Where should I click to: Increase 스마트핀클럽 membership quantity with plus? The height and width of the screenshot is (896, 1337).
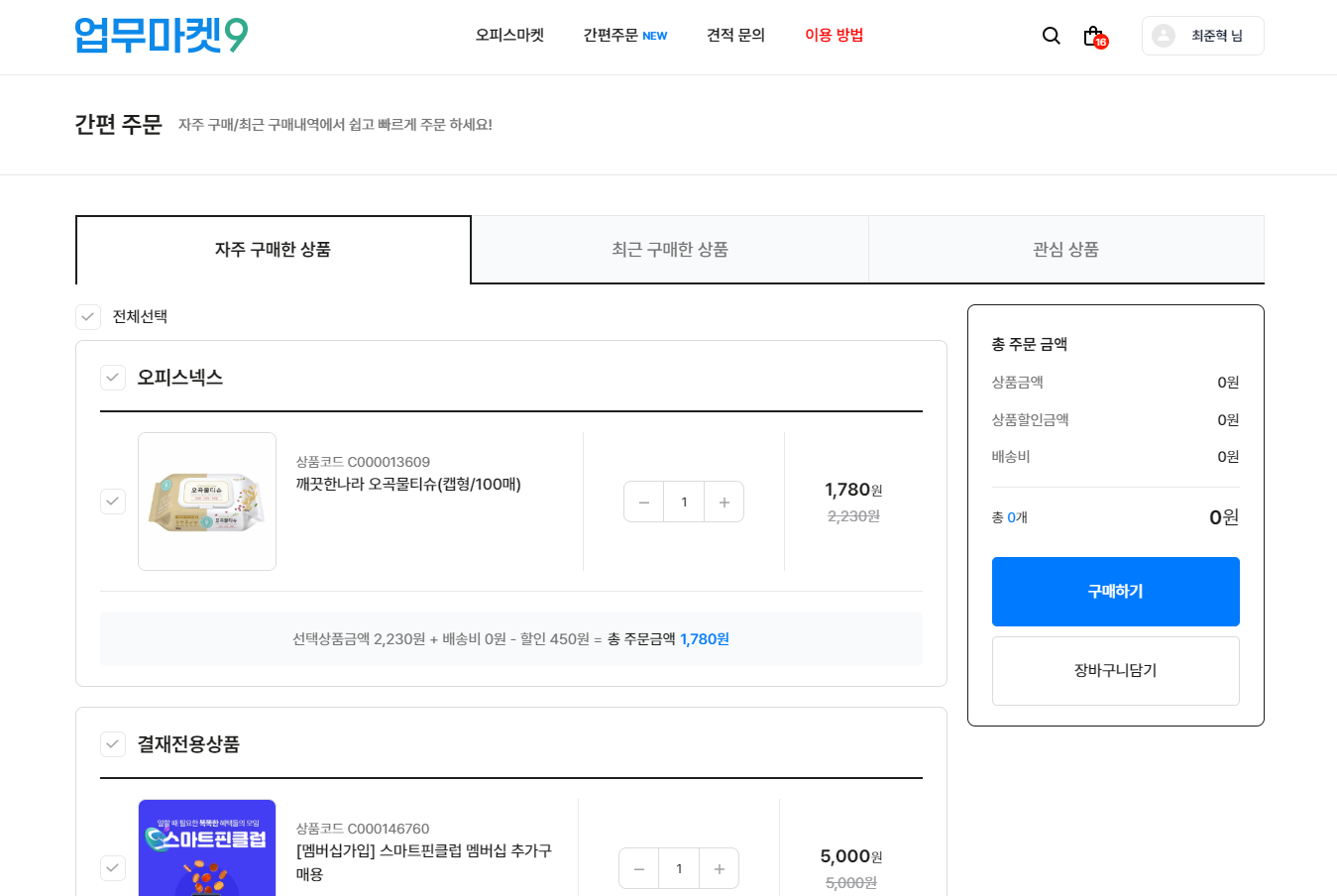click(719, 868)
